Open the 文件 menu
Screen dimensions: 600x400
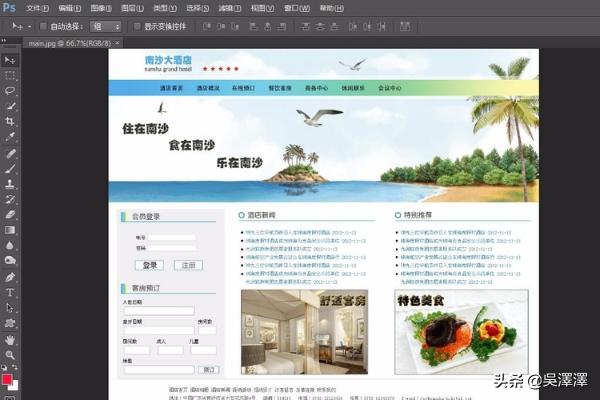[x=37, y=8]
